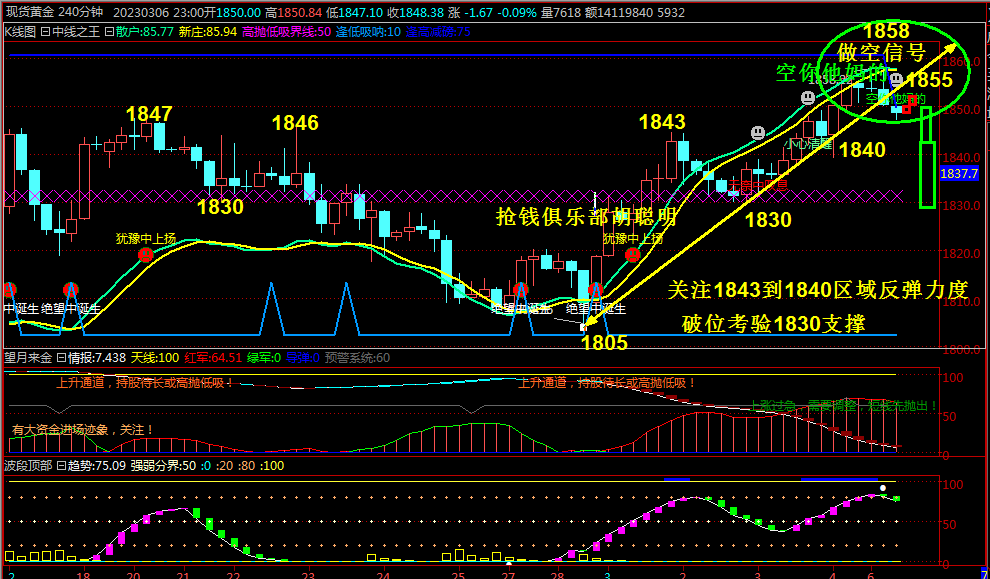Click the blue 1837.7 price tag on axis
The width and height of the screenshot is (990, 579).
click(x=959, y=173)
